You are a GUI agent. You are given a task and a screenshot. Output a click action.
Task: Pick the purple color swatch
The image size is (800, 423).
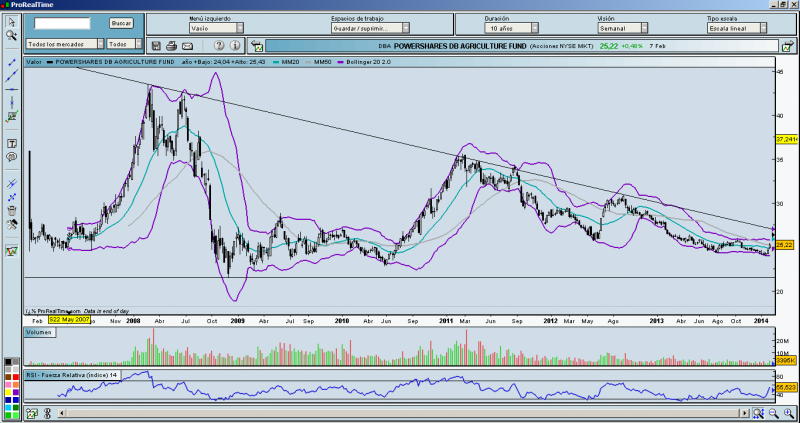(x=16, y=392)
